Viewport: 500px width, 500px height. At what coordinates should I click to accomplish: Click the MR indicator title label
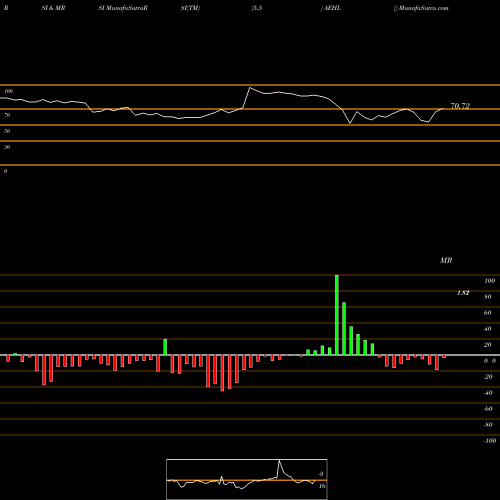(x=446, y=260)
